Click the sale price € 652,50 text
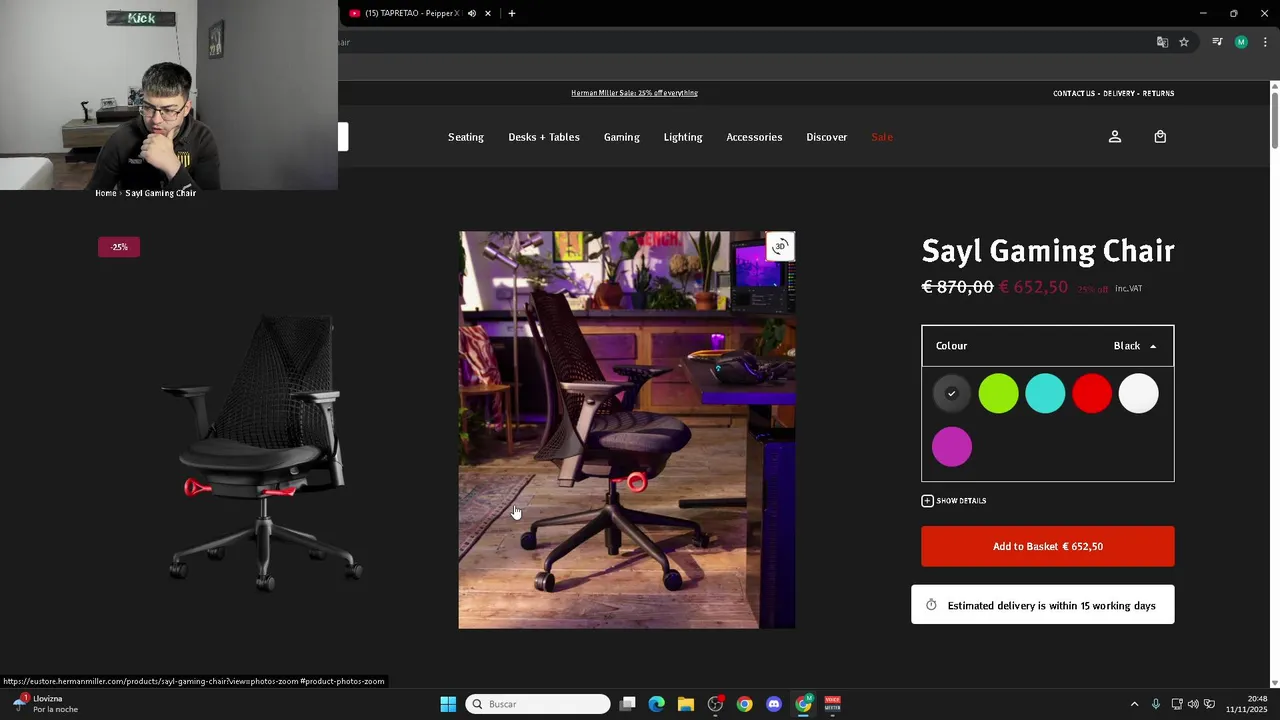The height and width of the screenshot is (720, 1280). 1033,287
